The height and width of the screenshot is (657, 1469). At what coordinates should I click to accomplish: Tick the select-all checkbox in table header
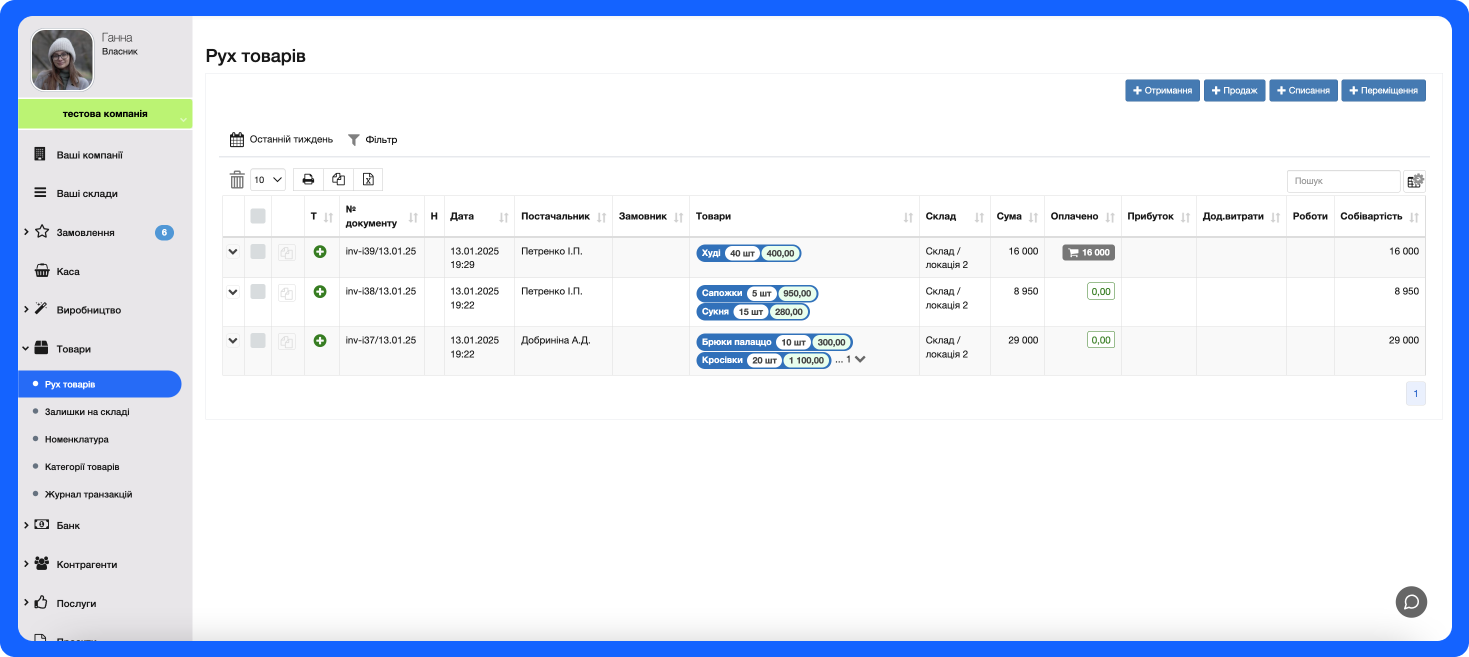pyautogui.click(x=258, y=216)
